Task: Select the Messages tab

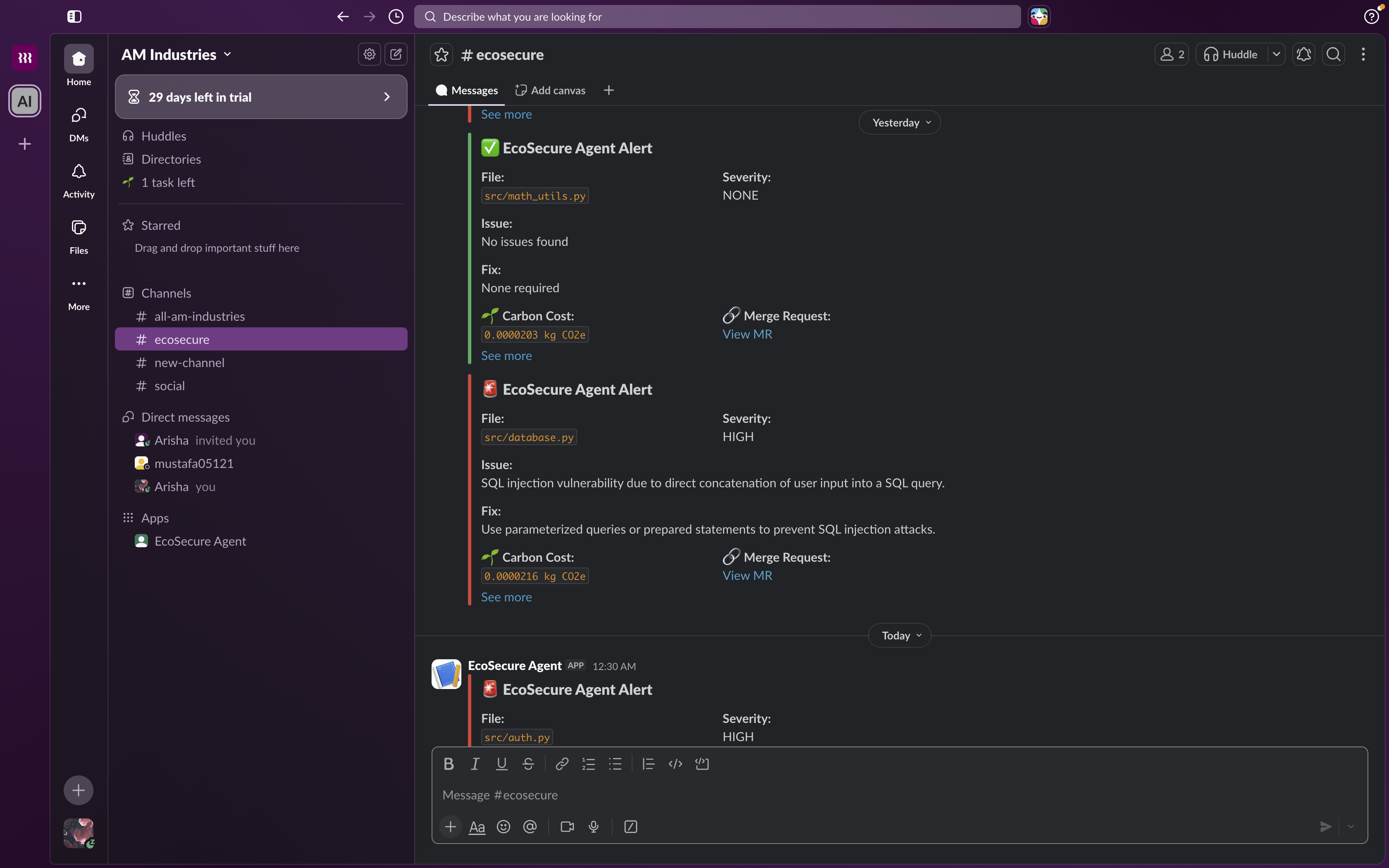Action: pos(467,90)
